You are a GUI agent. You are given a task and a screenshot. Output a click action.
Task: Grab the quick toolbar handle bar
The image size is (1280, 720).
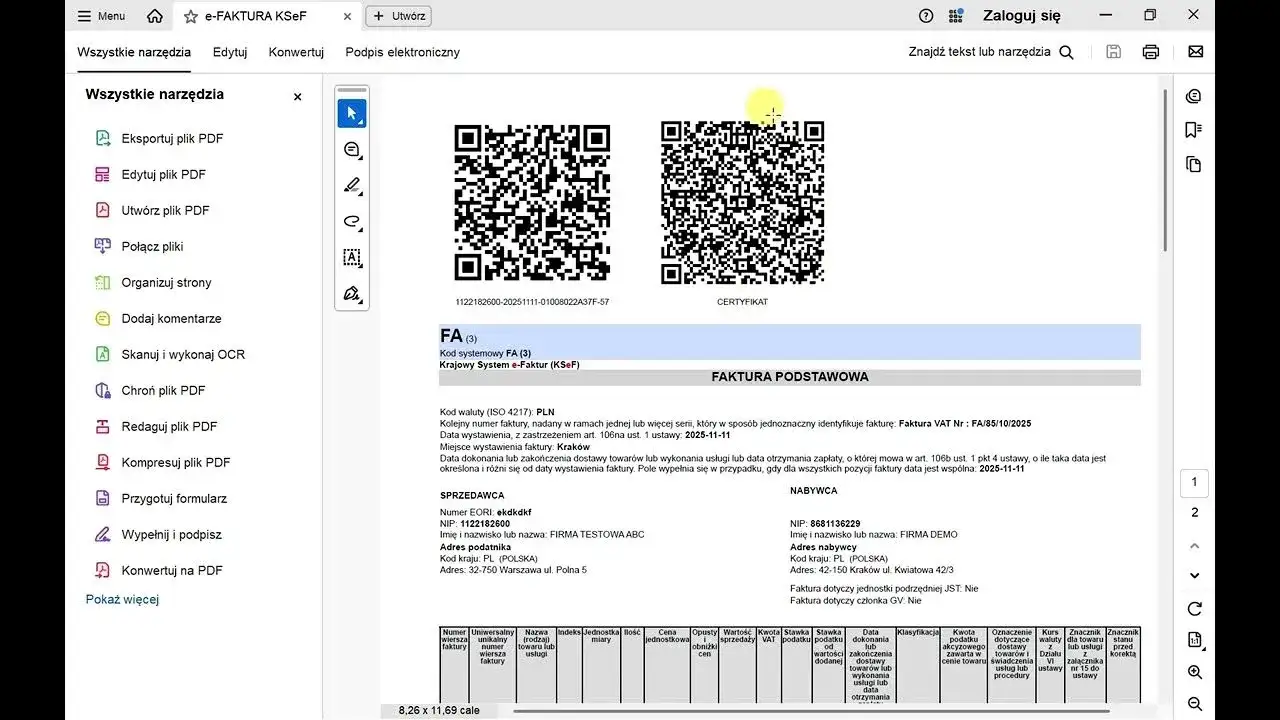(x=352, y=90)
